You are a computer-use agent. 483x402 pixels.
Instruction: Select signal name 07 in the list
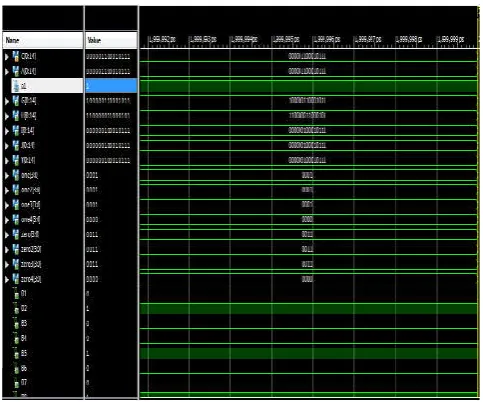coord(24,382)
